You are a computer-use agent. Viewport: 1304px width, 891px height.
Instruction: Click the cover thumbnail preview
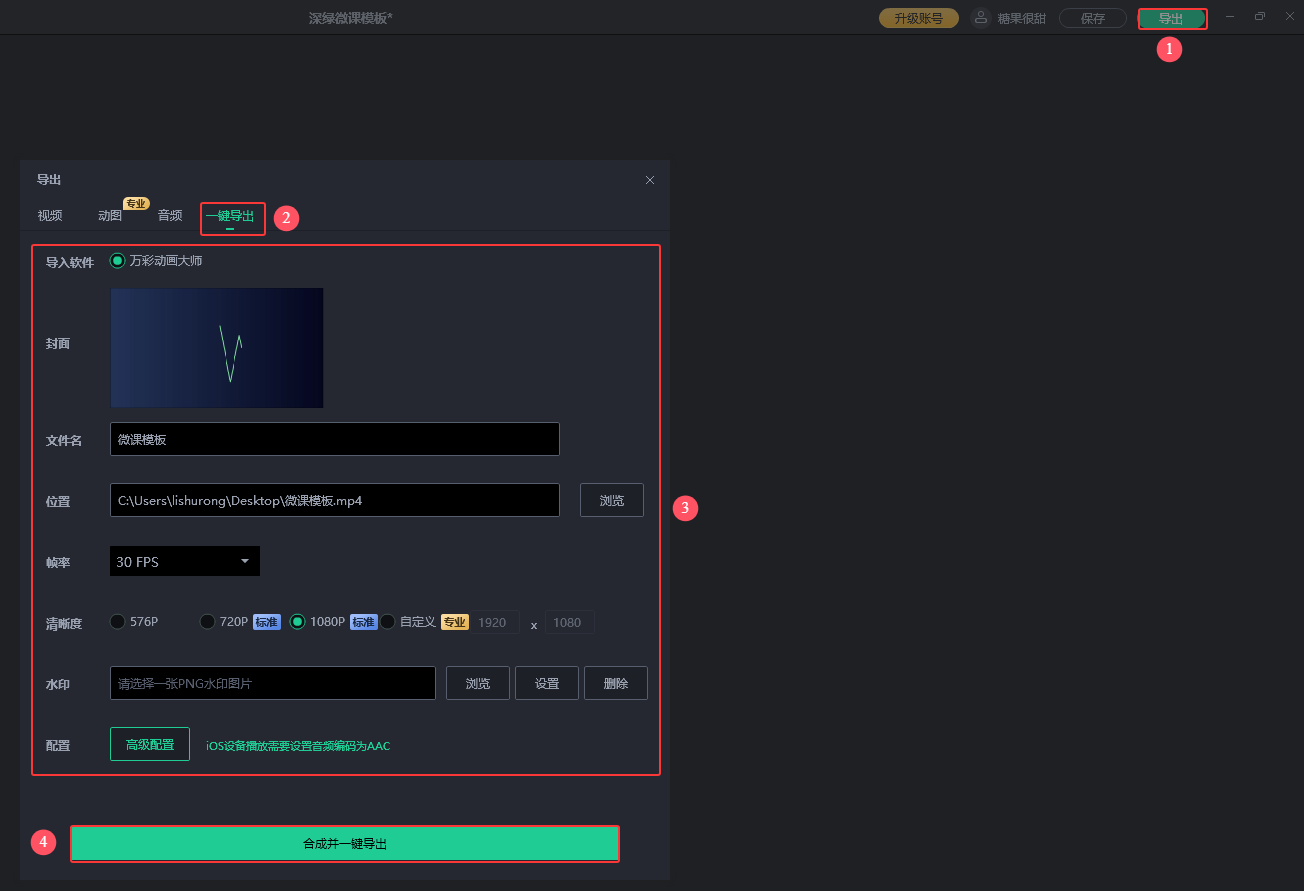(x=217, y=348)
